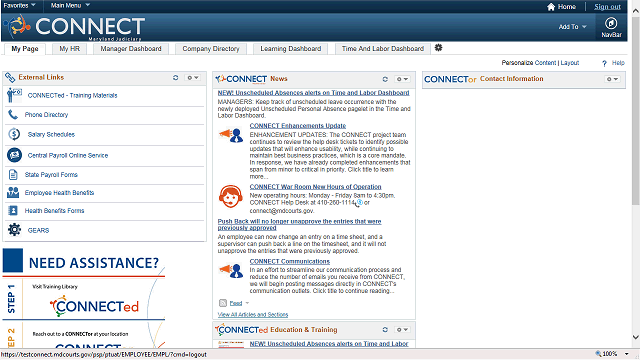Open CONNECT News pagelet options dropdown
The height and width of the screenshot is (360, 640).
(402, 79)
